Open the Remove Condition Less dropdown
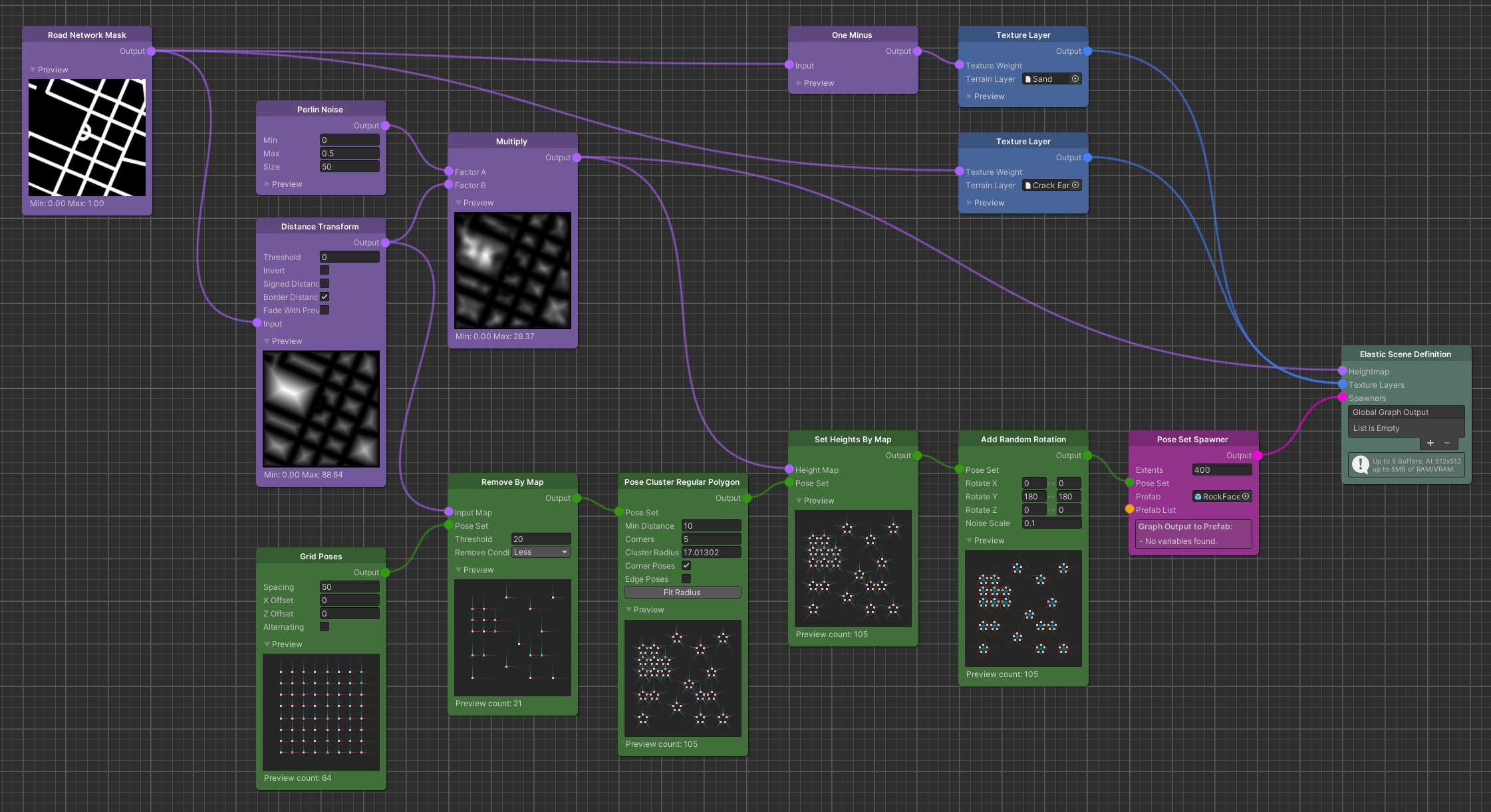This screenshot has width=1491, height=812. pyautogui.click(x=541, y=552)
